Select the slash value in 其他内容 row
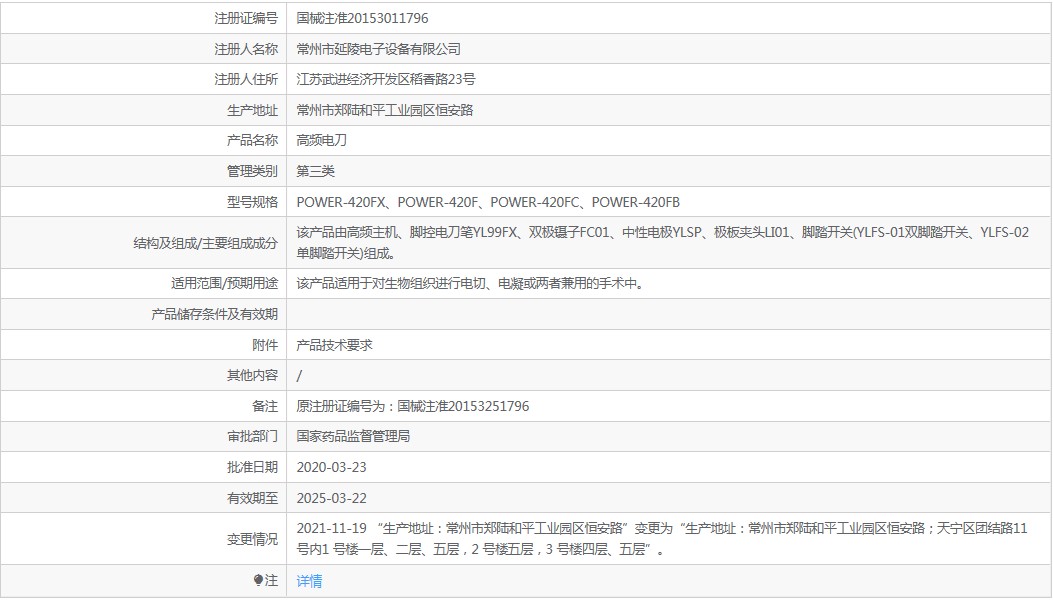Screen dimensions: 1053x605 tap(300, 376)
